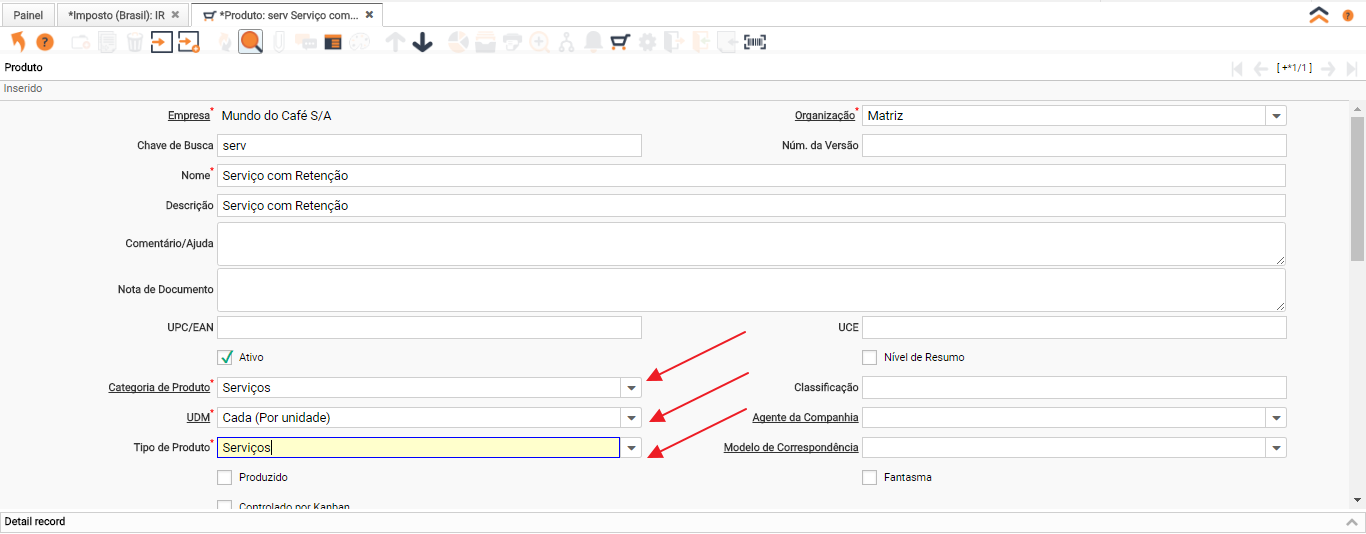
Task: Click the Chave de Busca input field
Action: [x=429, y=146]
